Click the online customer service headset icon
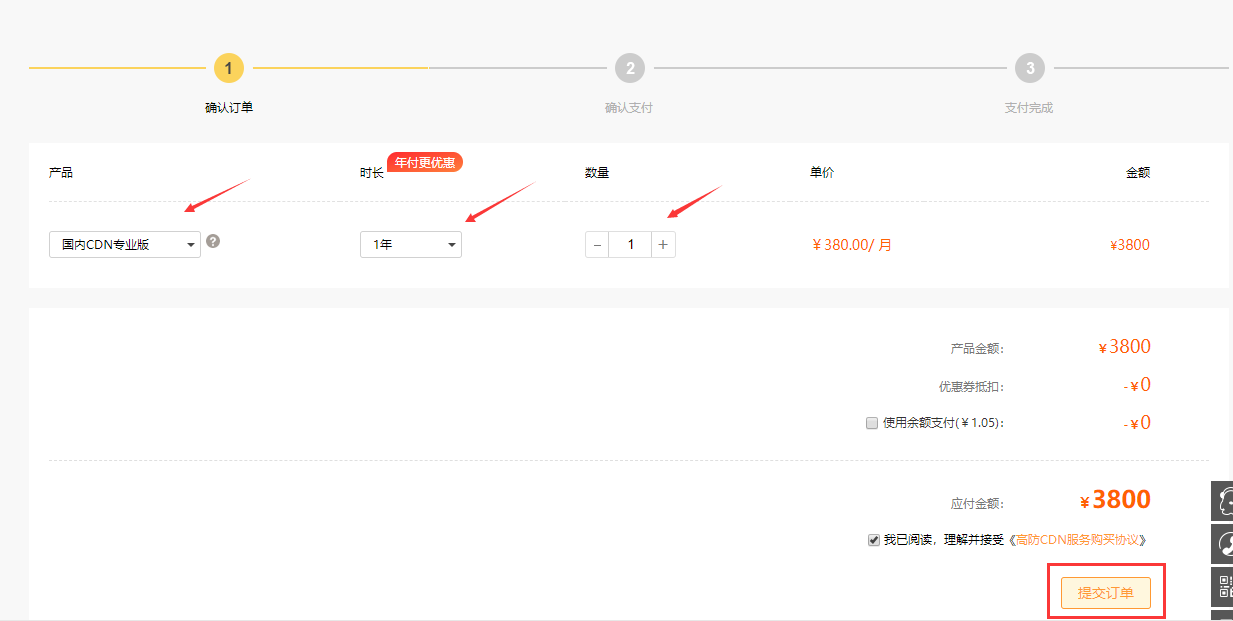This screenshot has height=621, width=1233. [1223, 501]
